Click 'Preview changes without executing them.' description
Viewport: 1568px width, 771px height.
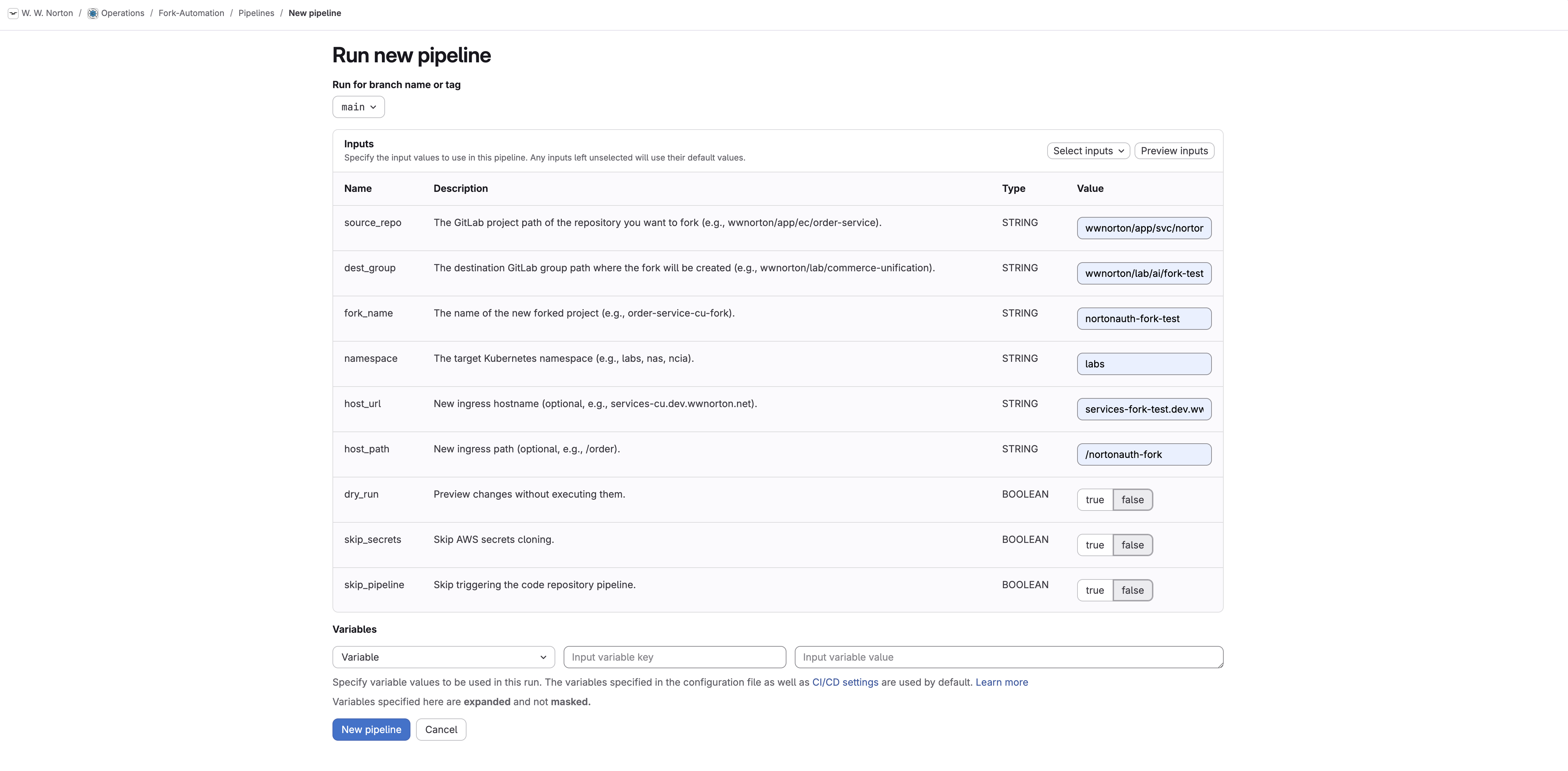pos(529,494)
